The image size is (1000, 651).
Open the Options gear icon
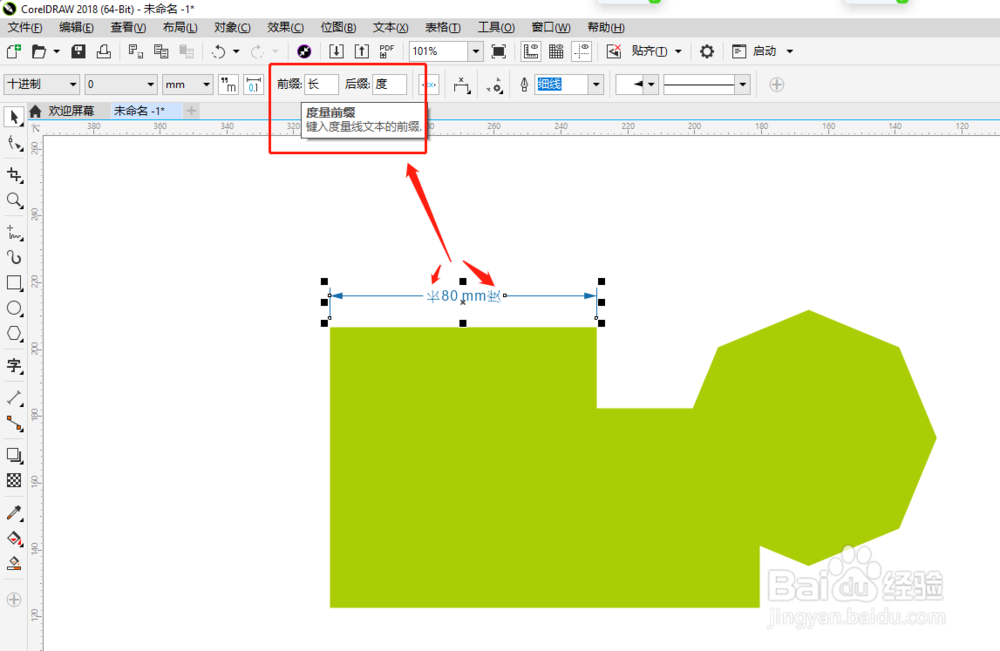tap(707, 52)
